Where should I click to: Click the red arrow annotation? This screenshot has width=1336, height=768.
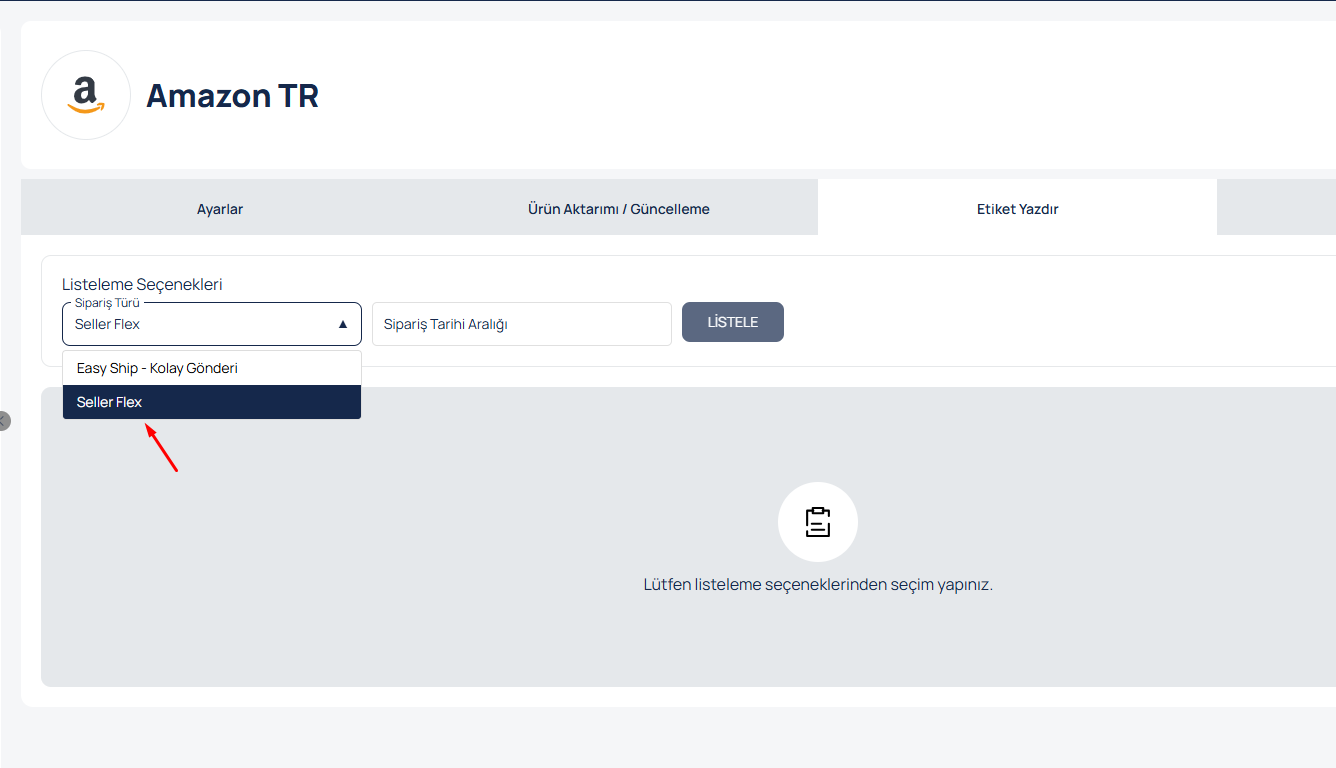coord(162,448)
